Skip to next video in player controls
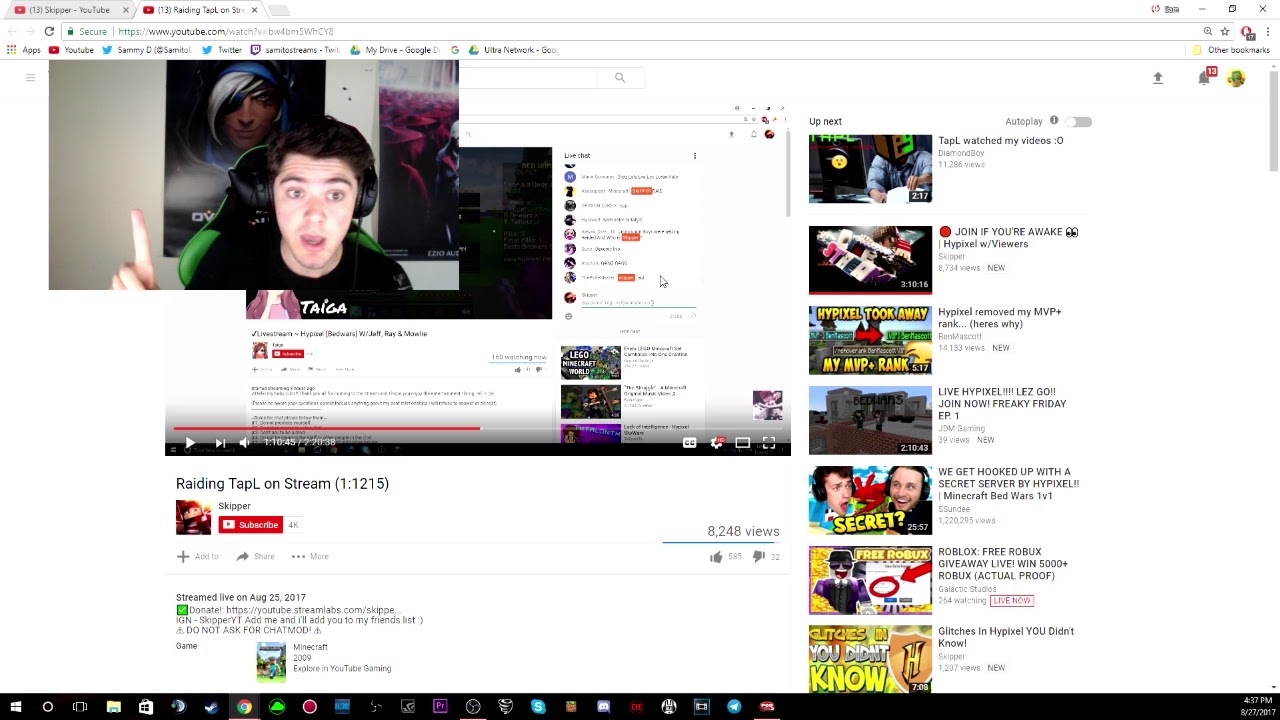 tap(219, 443)
